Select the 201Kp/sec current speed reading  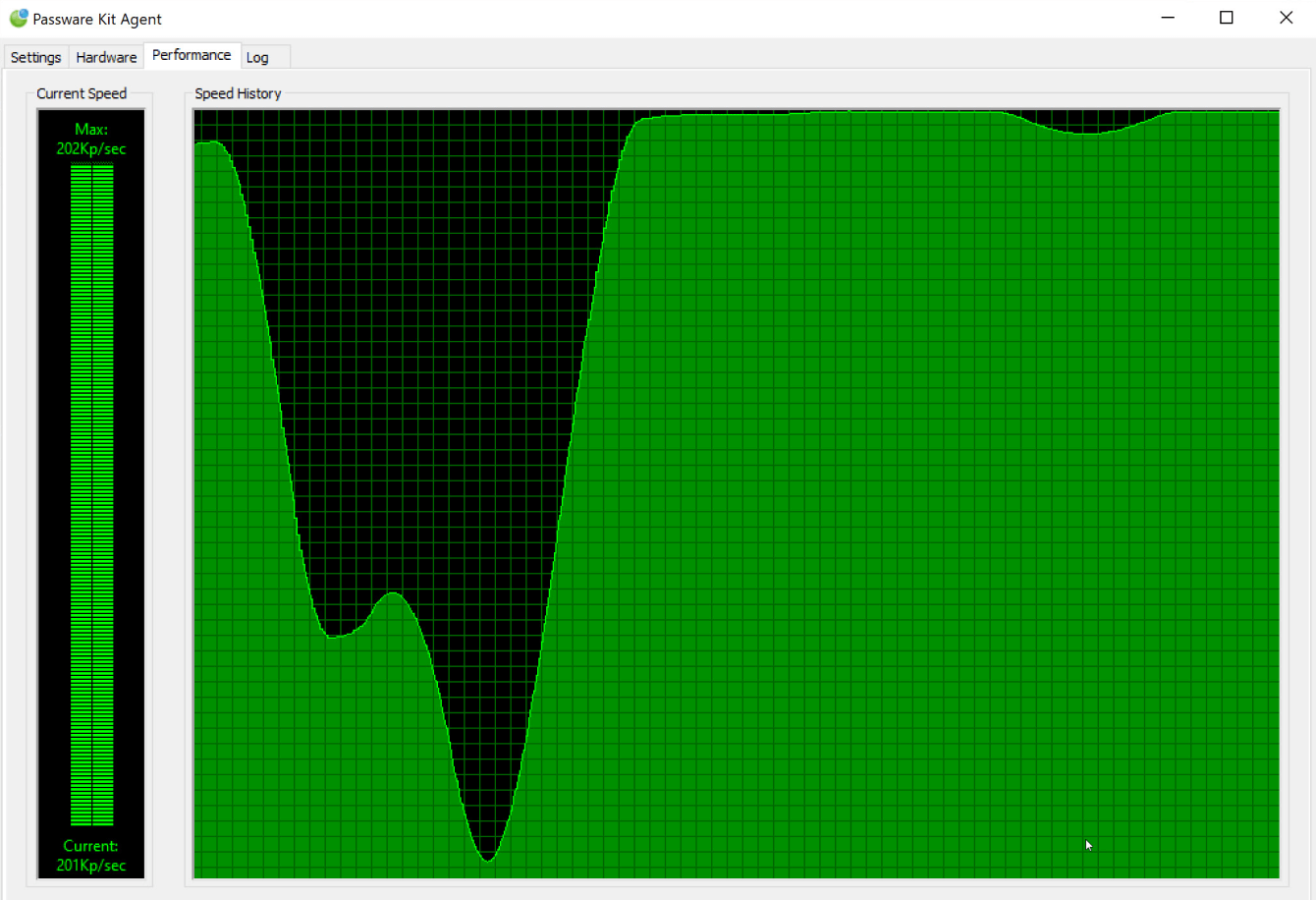pyautogui.click(x=91, y=866)
